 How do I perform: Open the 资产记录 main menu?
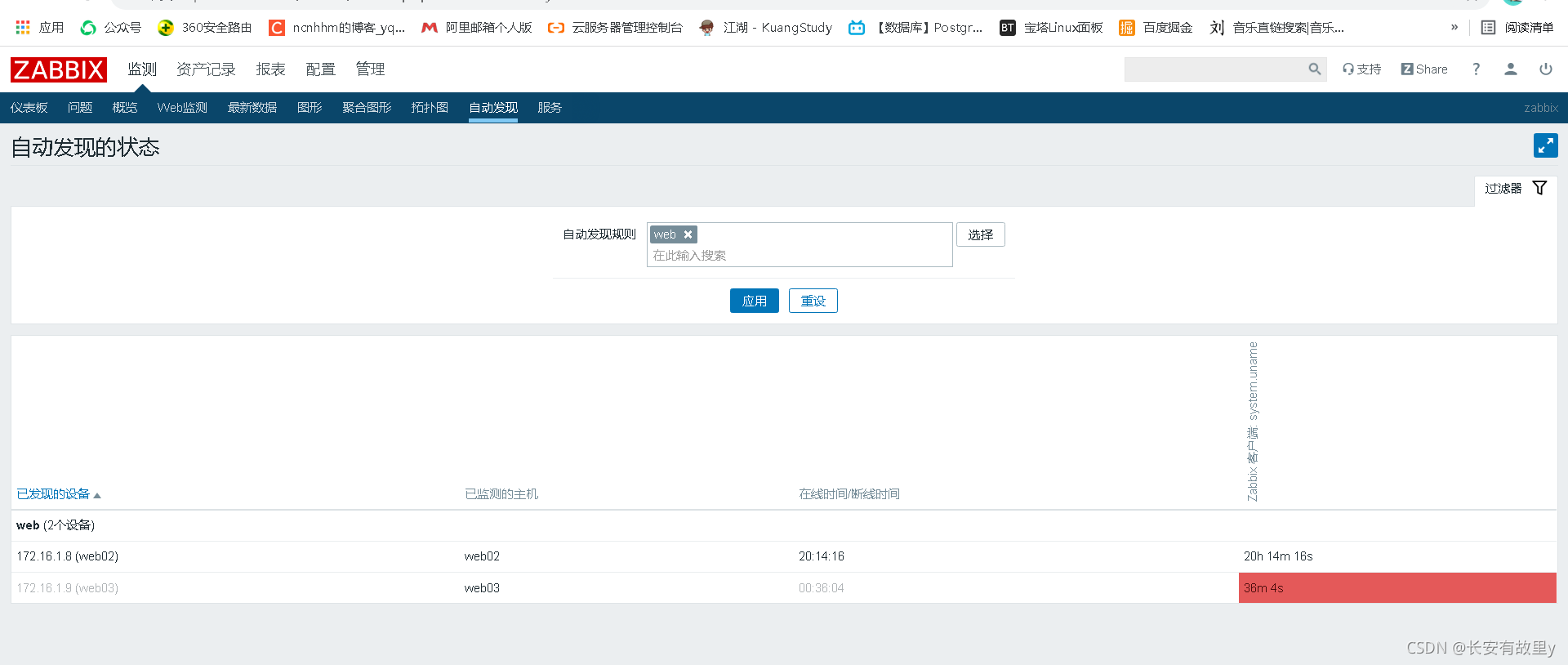tap(206, 69)
